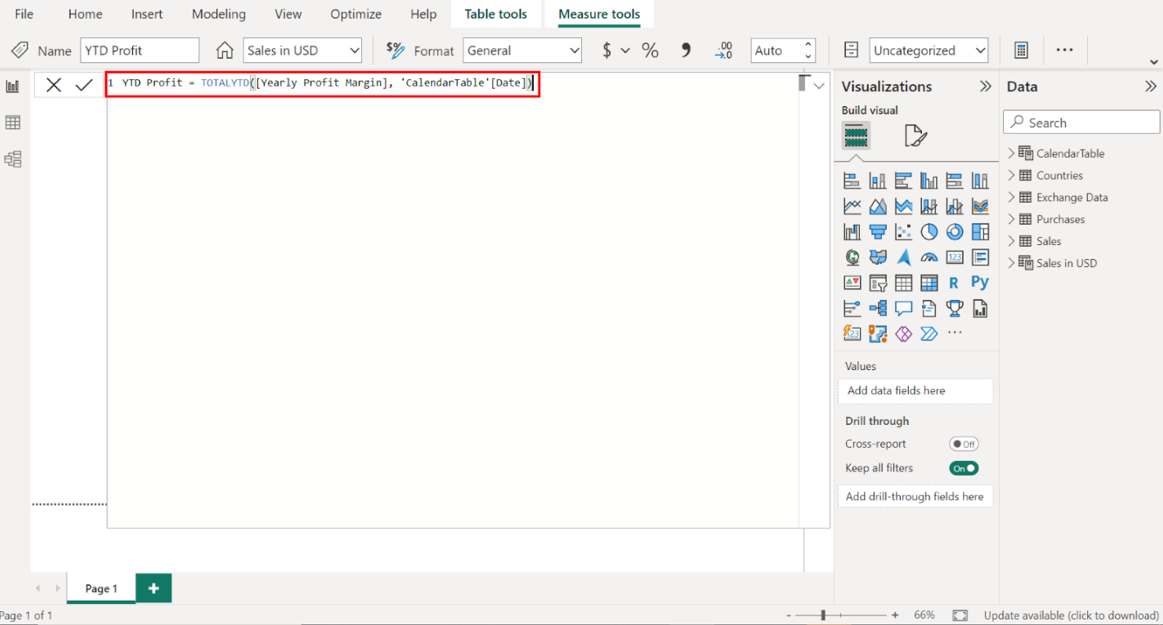Apply percentage format with % icon
1163x625 pixels.
(x=650, y=50)
